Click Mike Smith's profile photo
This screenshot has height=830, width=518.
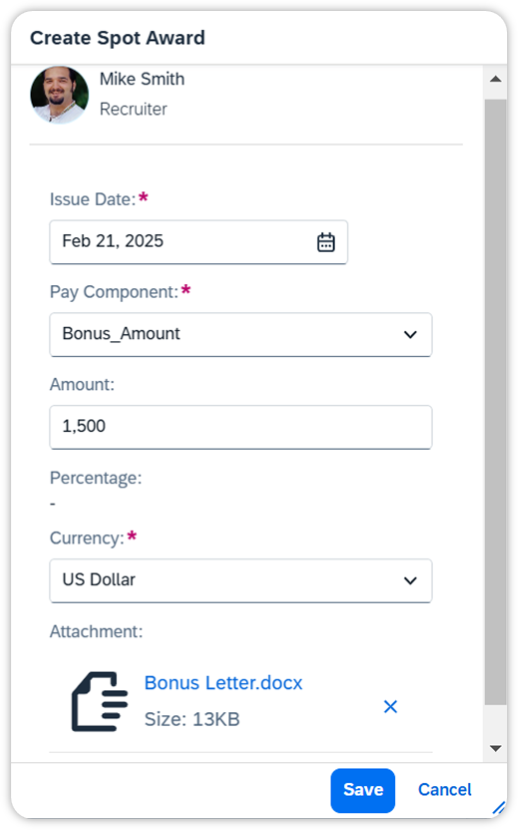(x=59, y=95)
